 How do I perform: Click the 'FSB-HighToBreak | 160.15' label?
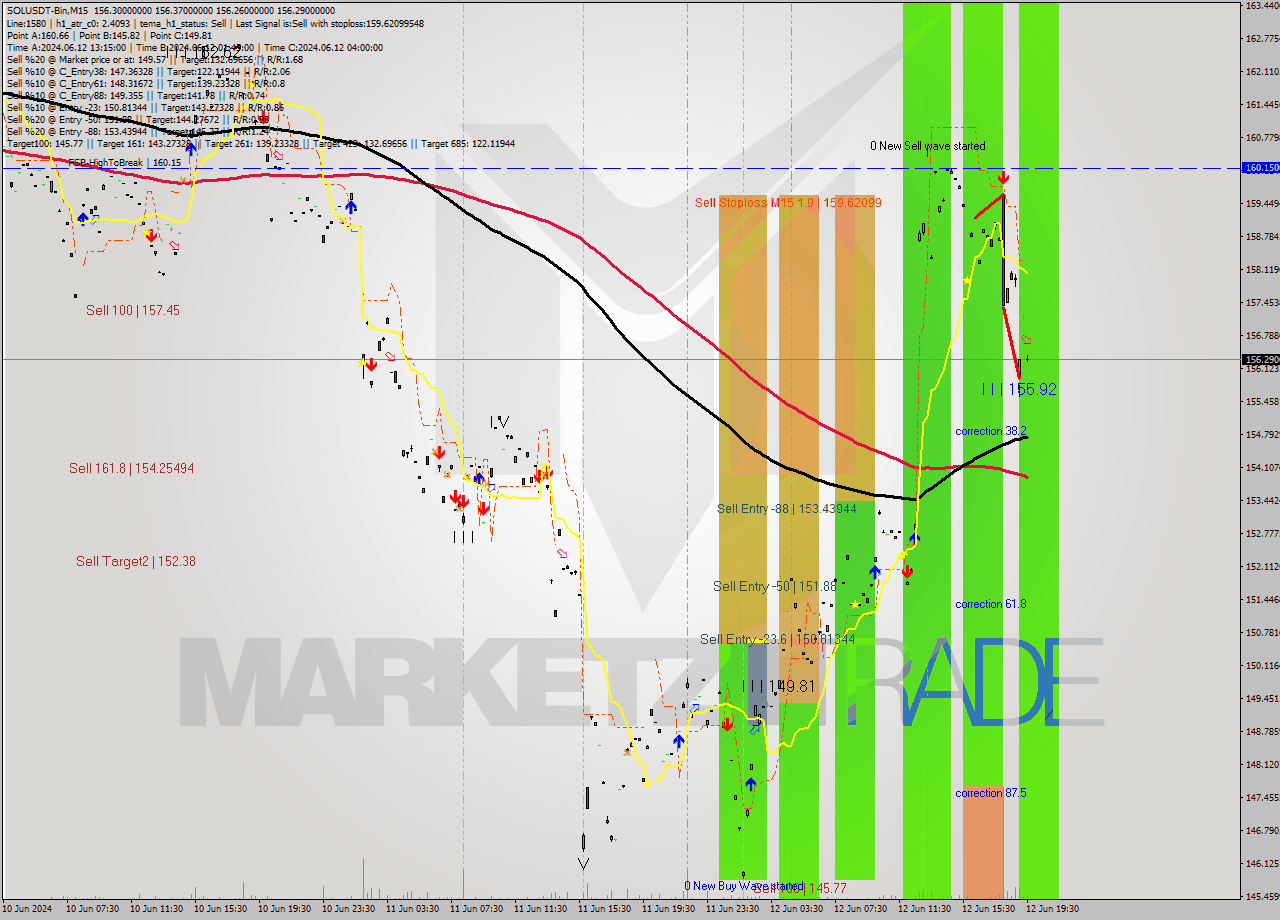tap(124, 162)
